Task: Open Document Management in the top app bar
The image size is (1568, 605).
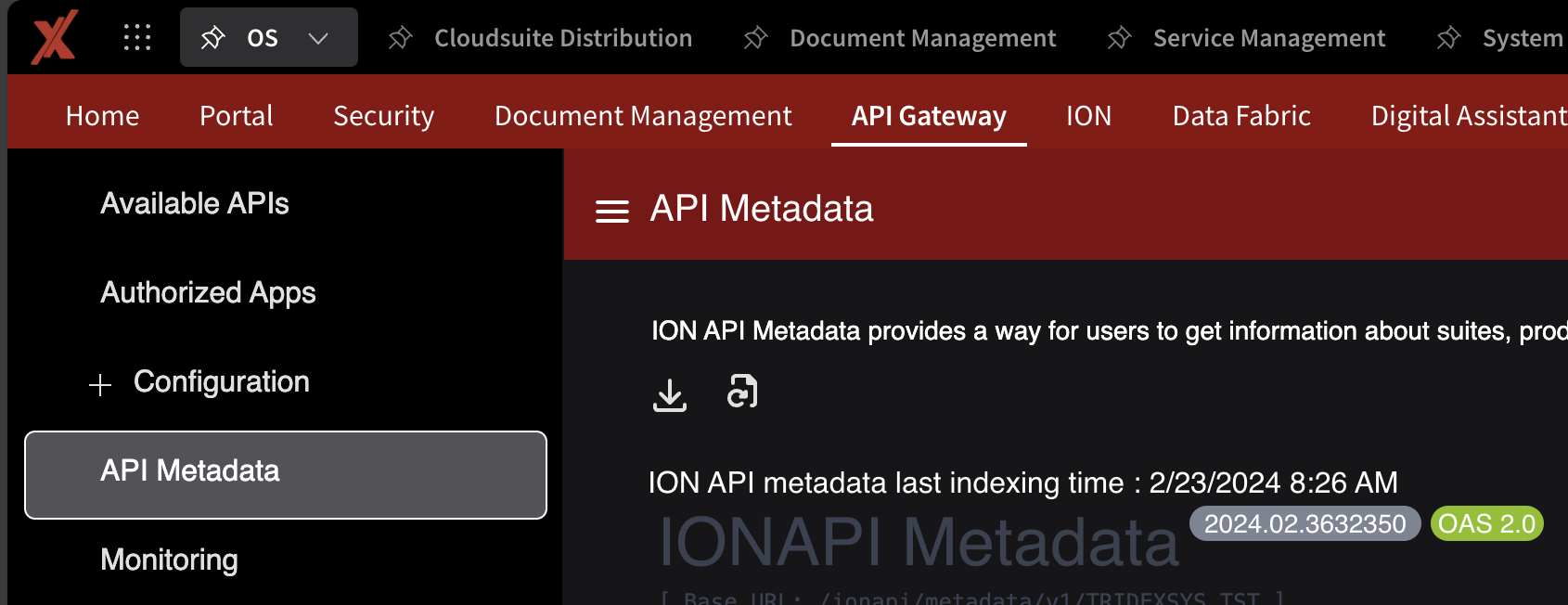Action: tap(923, 38)
